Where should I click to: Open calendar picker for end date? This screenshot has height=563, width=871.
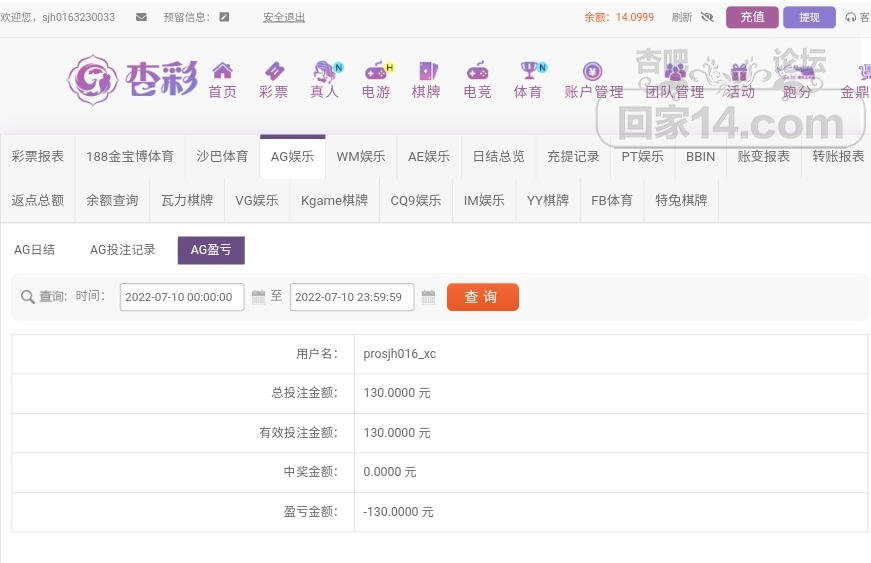click(429, 297)
